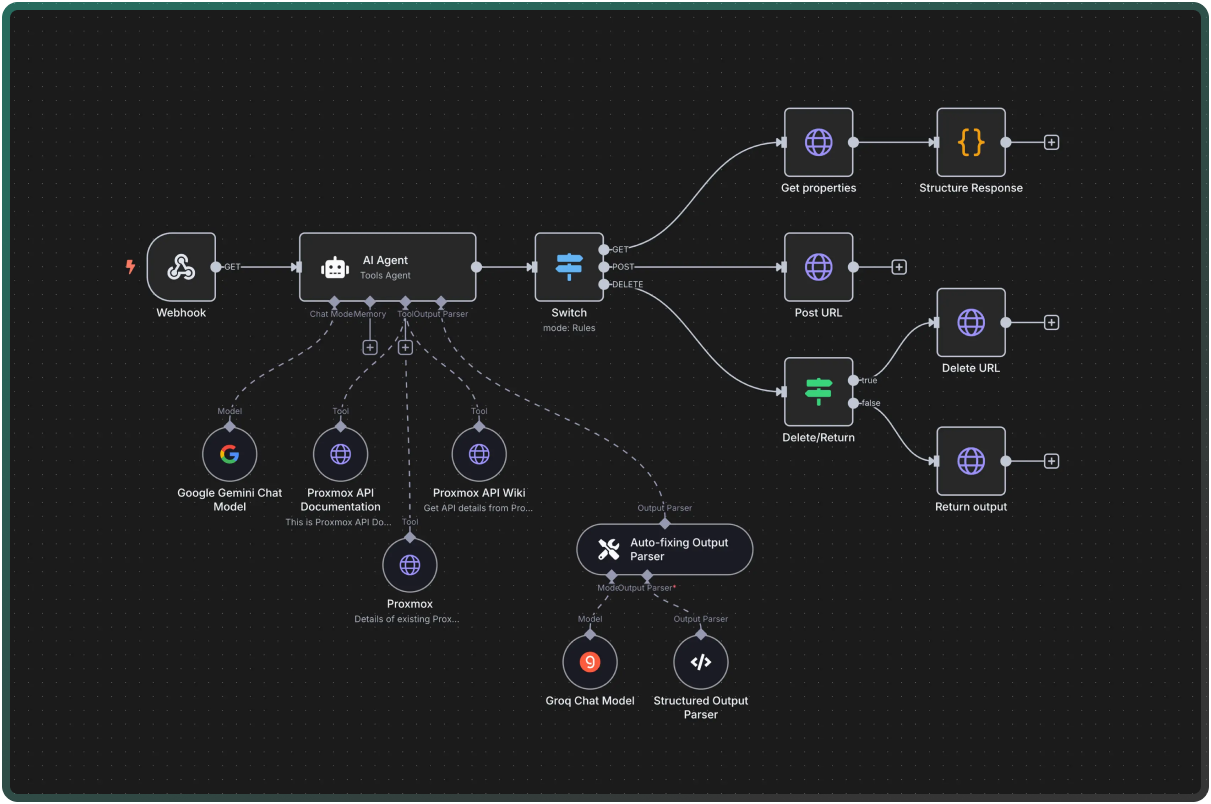Select the Groq Chat Model icon
The height and width of the screenshot is (804, 1211).
(590, 661)
